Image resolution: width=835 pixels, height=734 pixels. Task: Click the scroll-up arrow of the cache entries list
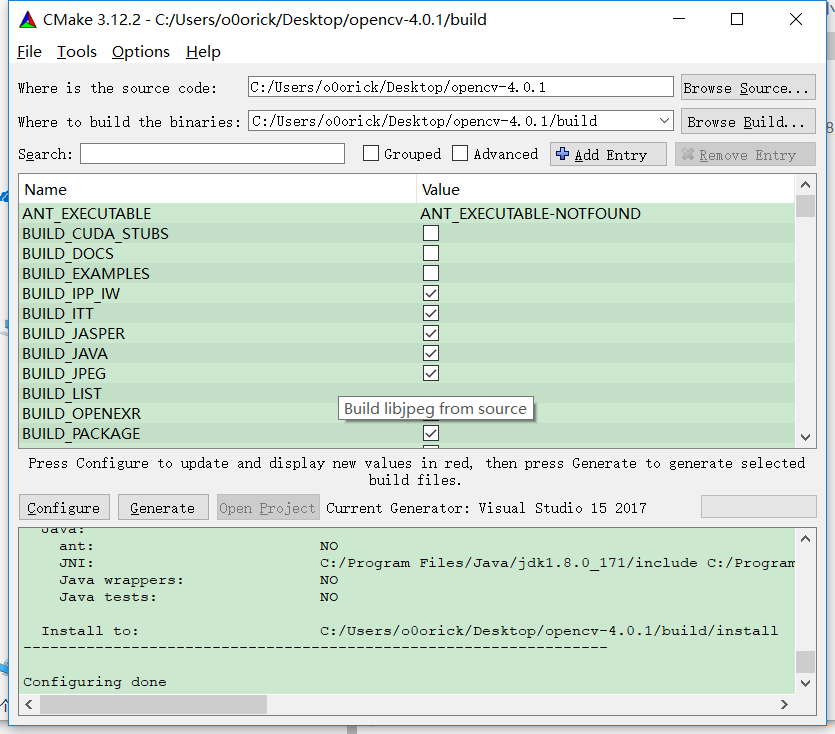[x=805, y=185]
